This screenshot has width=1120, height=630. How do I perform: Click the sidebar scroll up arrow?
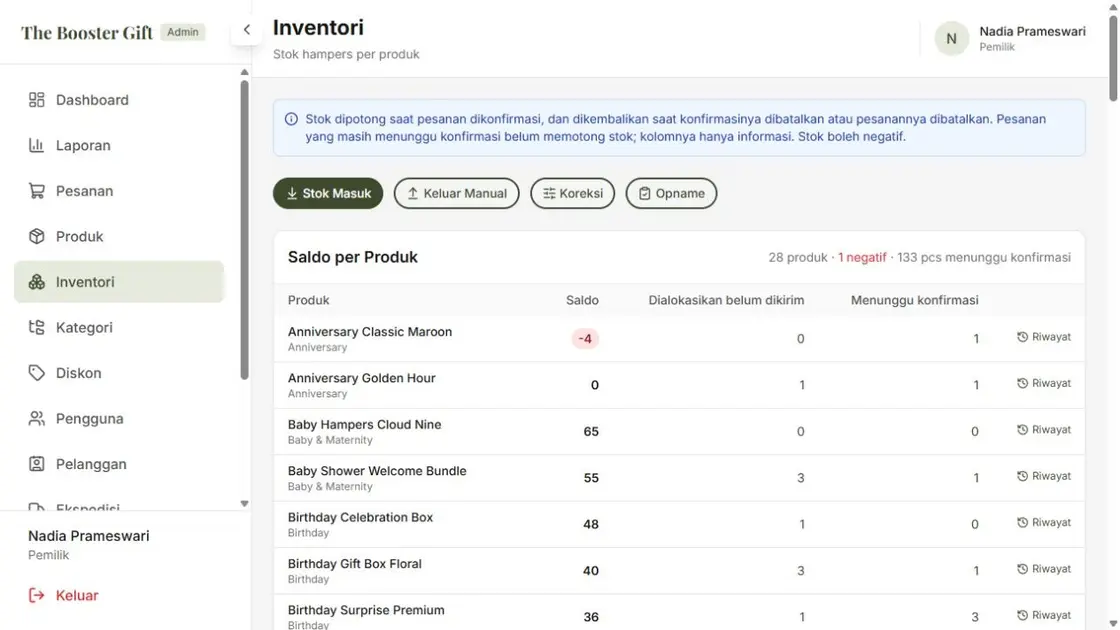pyautogui.click(x=244, y=72)
